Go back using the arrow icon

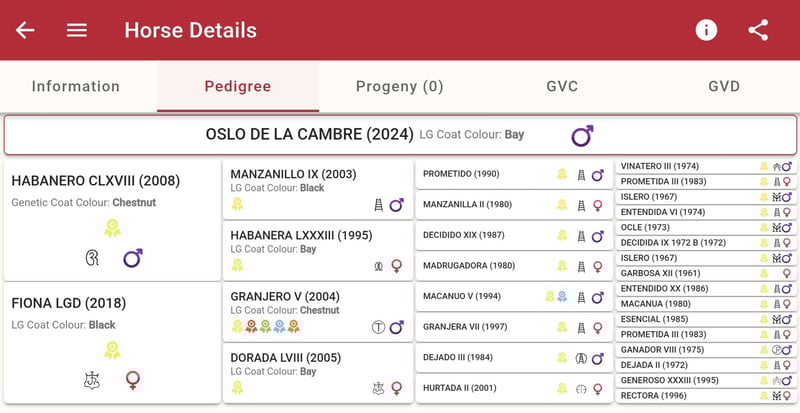25,30
